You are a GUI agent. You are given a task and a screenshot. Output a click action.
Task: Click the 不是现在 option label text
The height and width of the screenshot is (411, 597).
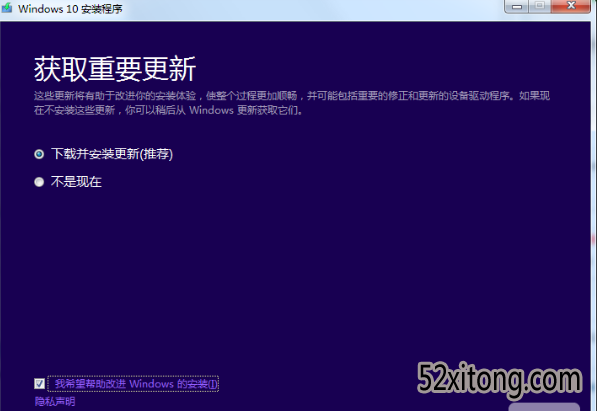coord(76,182)
